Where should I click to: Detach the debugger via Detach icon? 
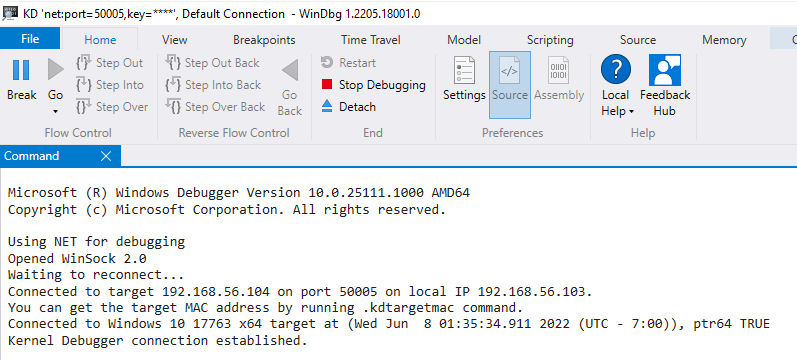click(x=327, y=107)
